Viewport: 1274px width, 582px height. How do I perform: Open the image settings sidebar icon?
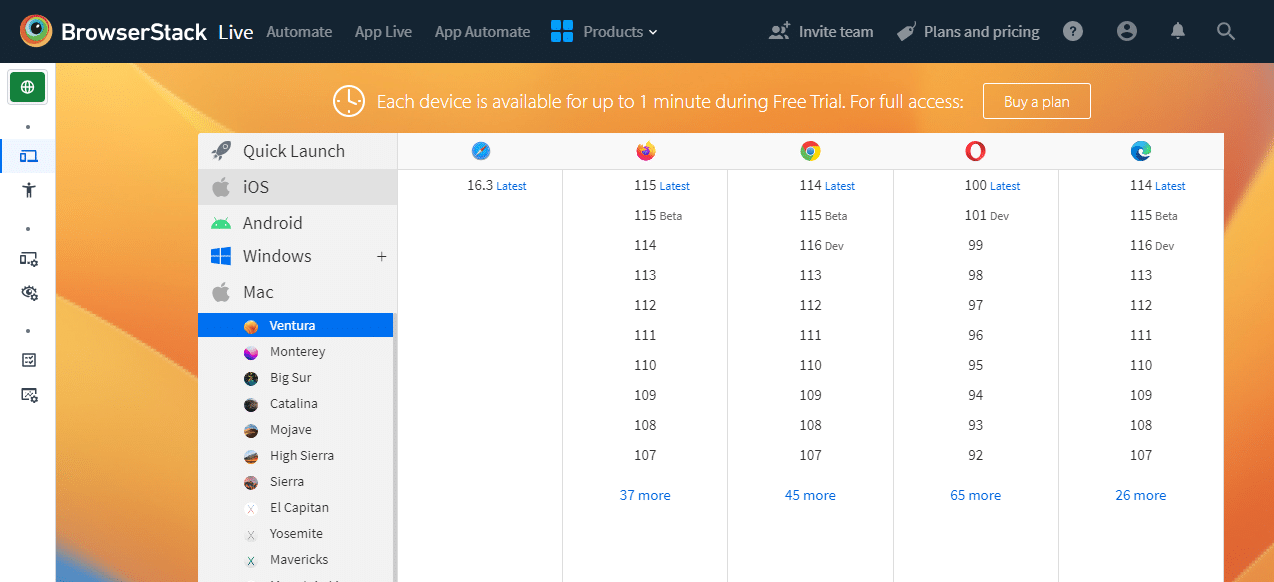click(x=28, y=394)
